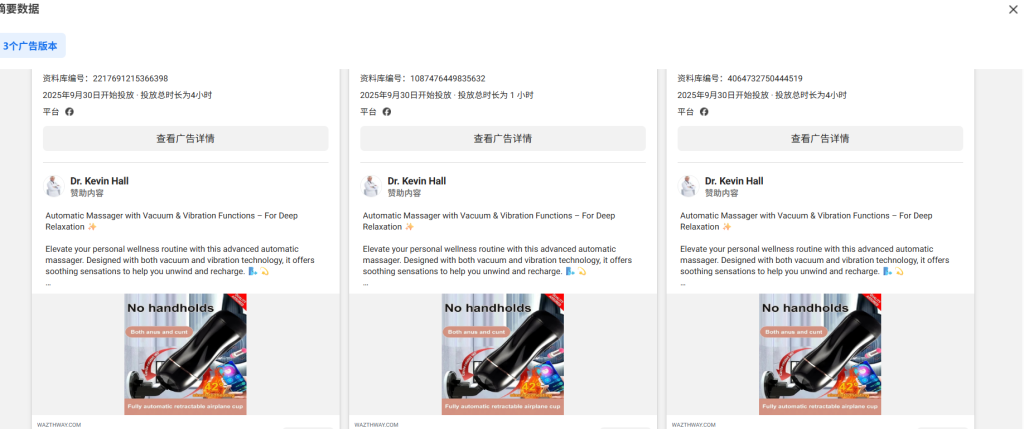The height and width of the screenshot is (429, 1024).
Task: Click Dr. Kevin Hall avatar in third ad
Action: coord(689,186)
